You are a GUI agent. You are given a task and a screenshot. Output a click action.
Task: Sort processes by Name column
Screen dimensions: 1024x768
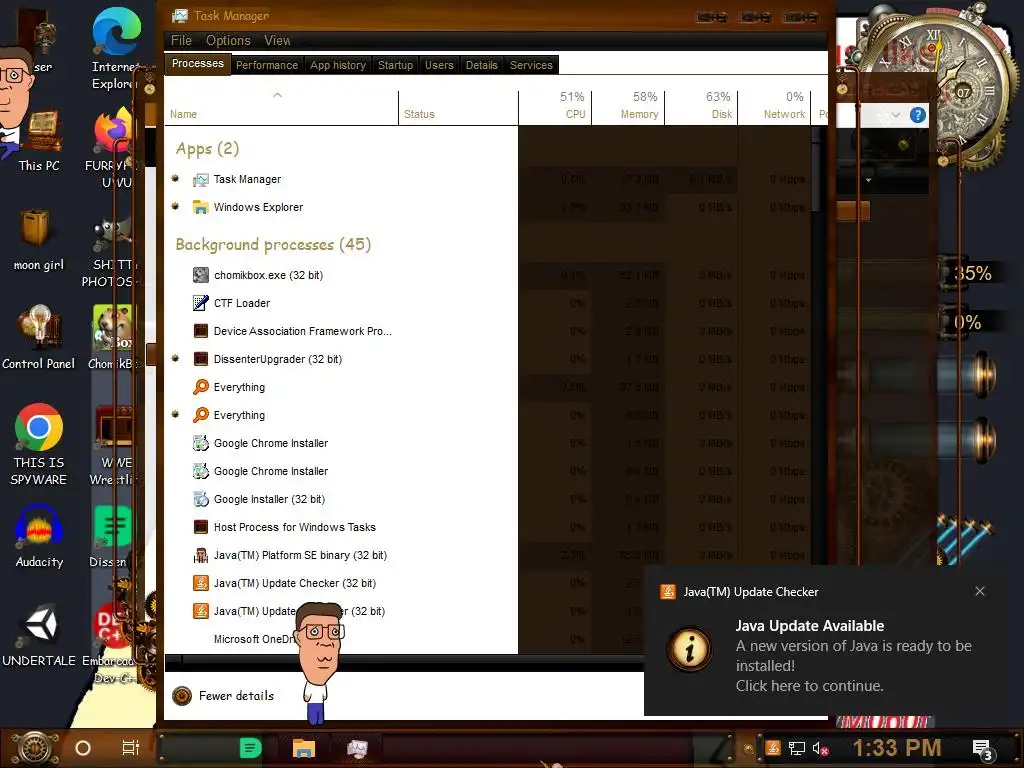281,108
